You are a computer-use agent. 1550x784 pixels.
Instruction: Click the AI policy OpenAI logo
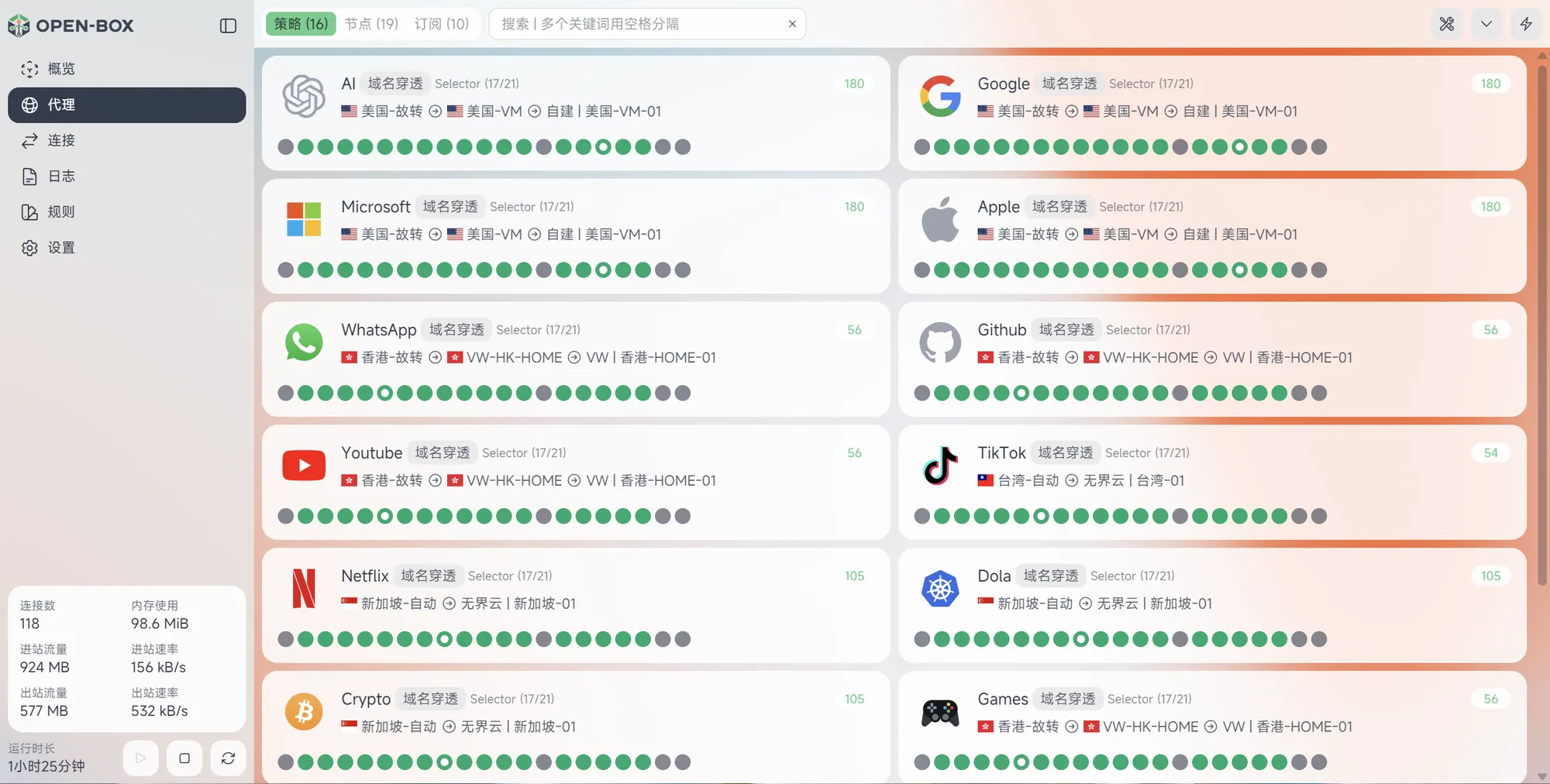coord(304,96)
